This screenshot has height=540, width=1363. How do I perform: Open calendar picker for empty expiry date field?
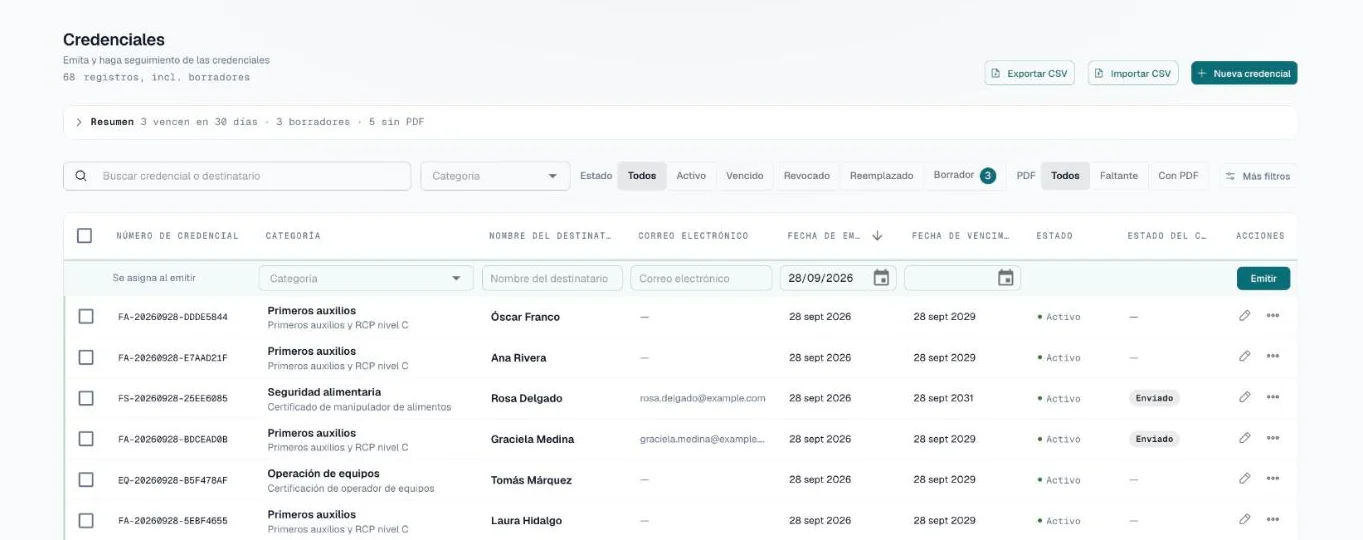[x=1006, y=278]
